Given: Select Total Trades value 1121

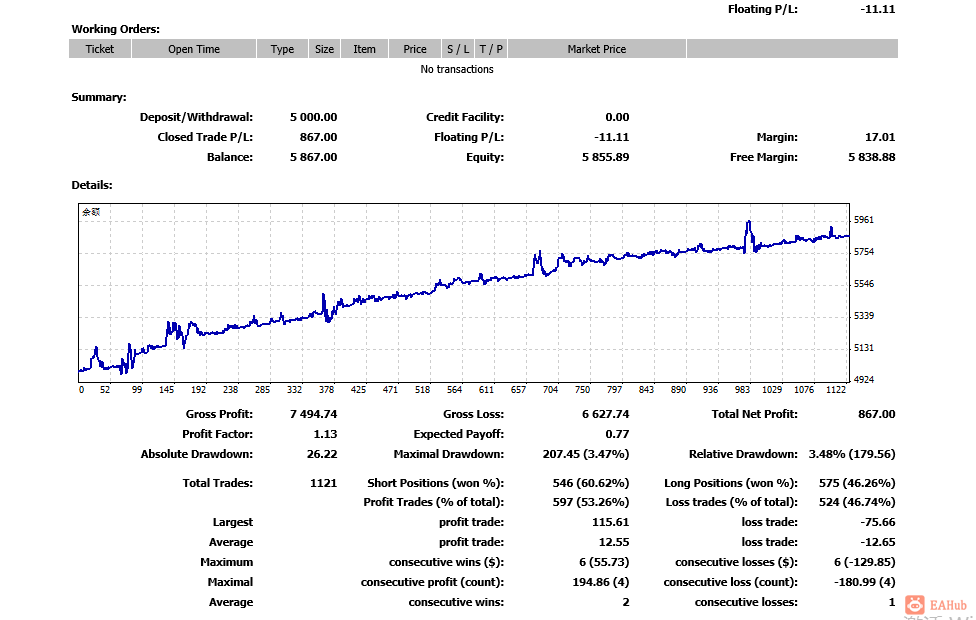Looking at the screenshot, I should 323,483.
